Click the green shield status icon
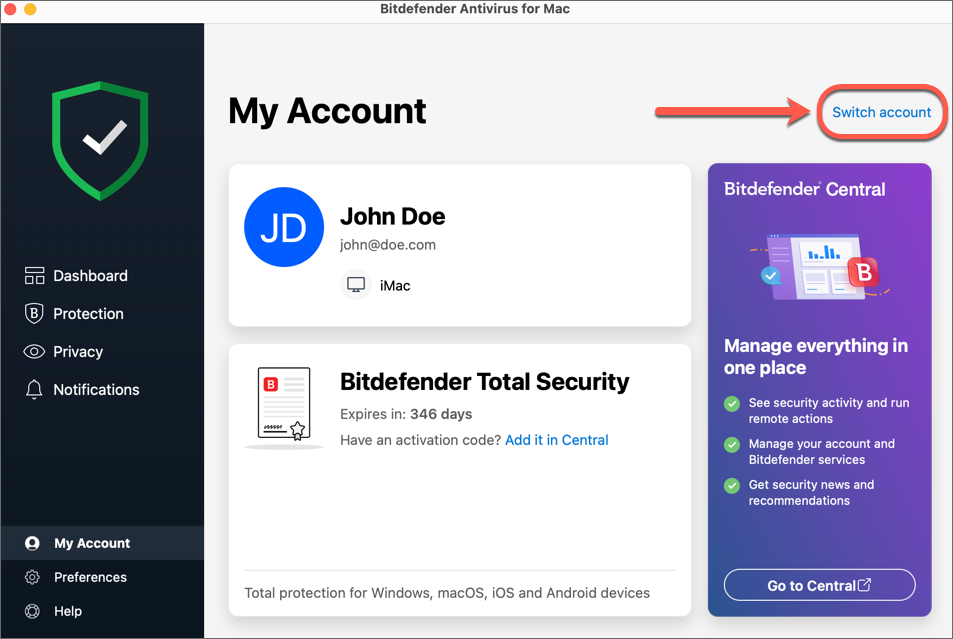 point(100,140)
